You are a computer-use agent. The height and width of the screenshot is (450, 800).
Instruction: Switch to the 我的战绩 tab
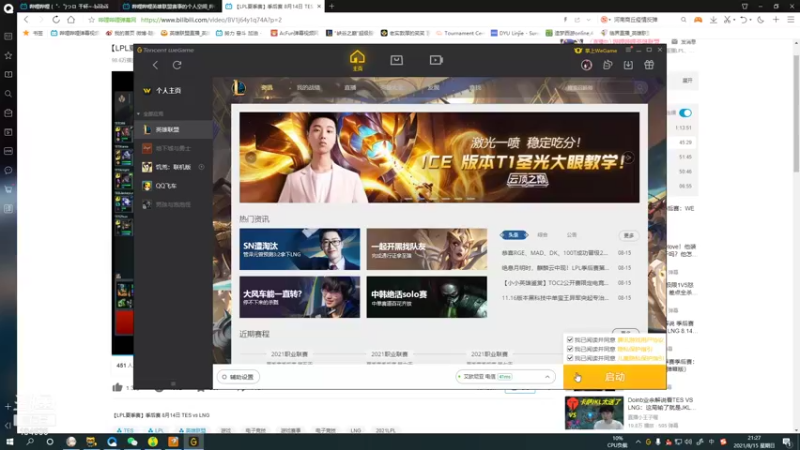point(308,88)
